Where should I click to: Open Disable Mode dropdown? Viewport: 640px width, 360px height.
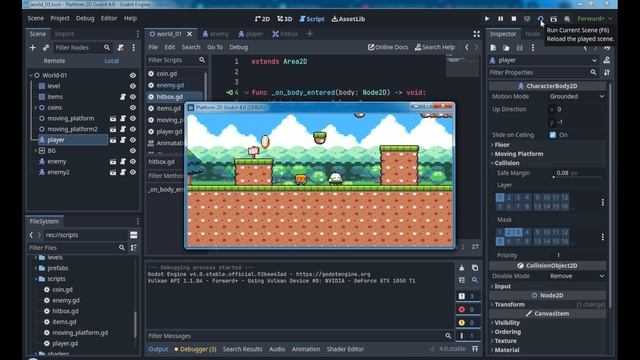577,276
